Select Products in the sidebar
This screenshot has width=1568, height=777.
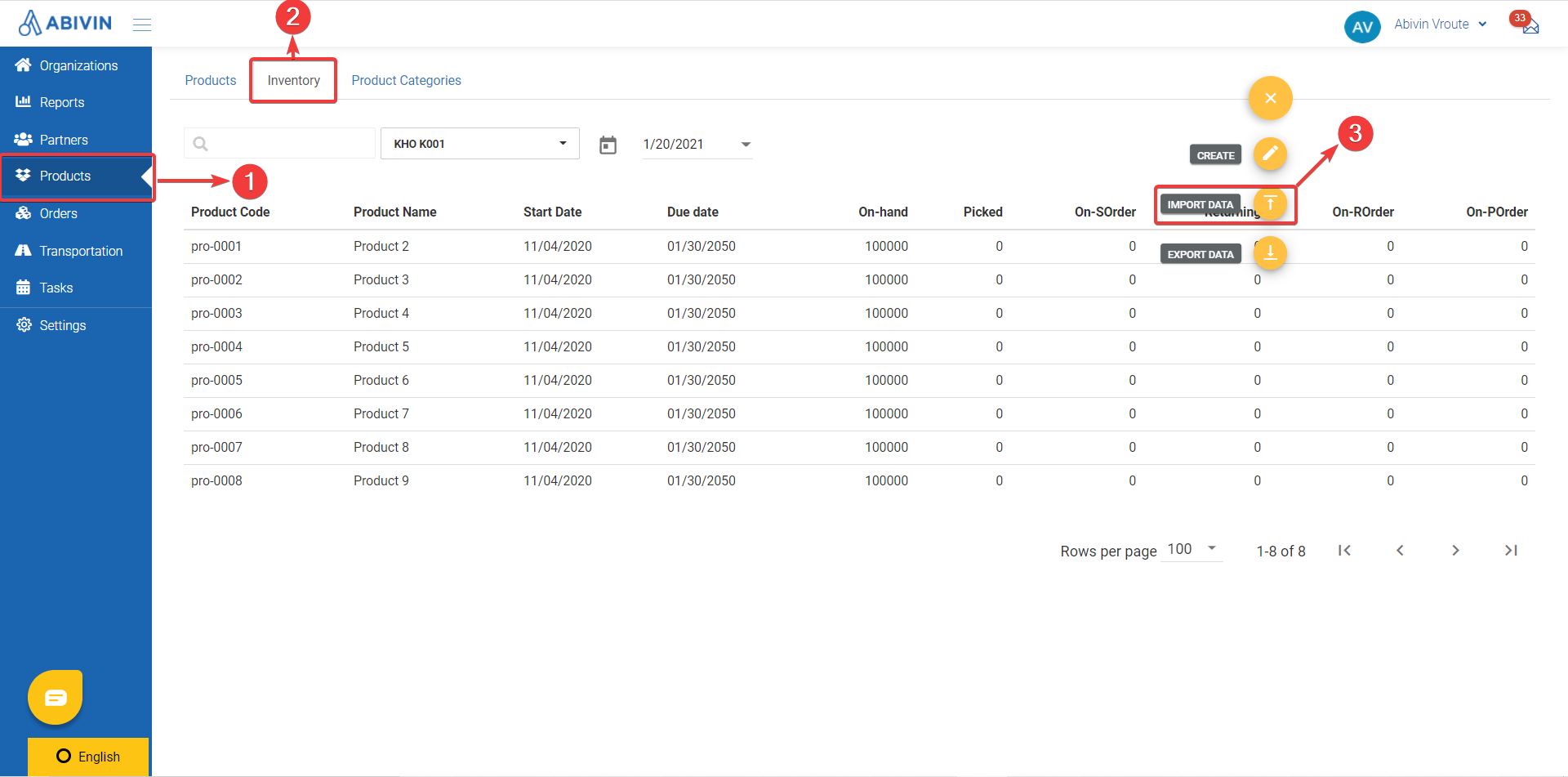tap(76, 176)
